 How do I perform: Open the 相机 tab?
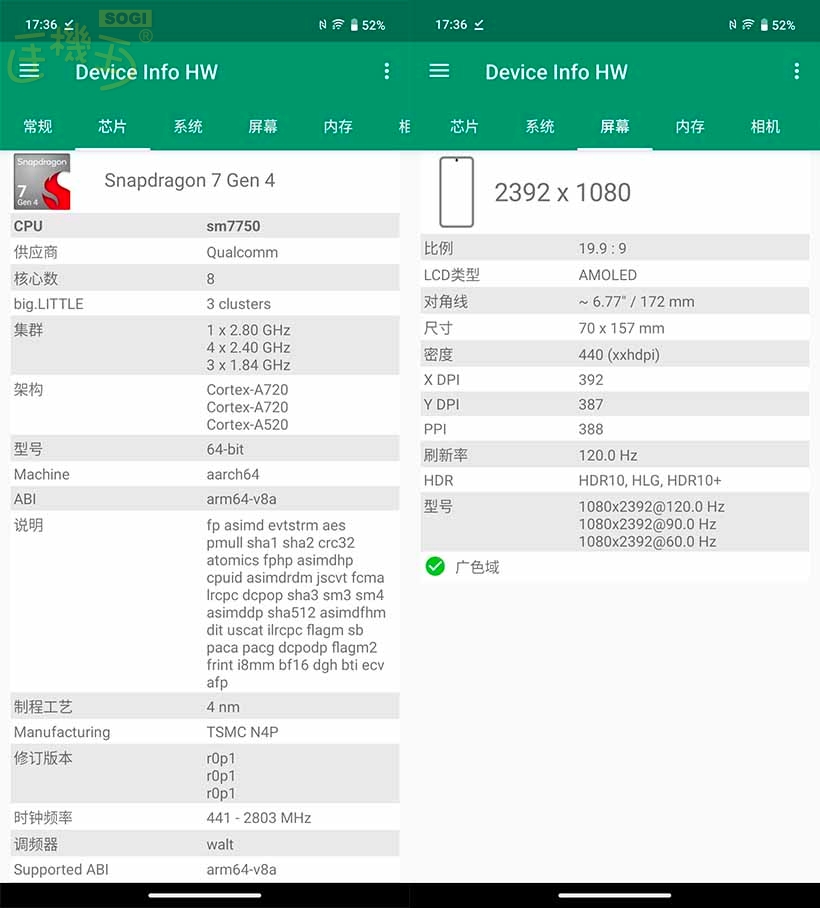pos(765,127)
